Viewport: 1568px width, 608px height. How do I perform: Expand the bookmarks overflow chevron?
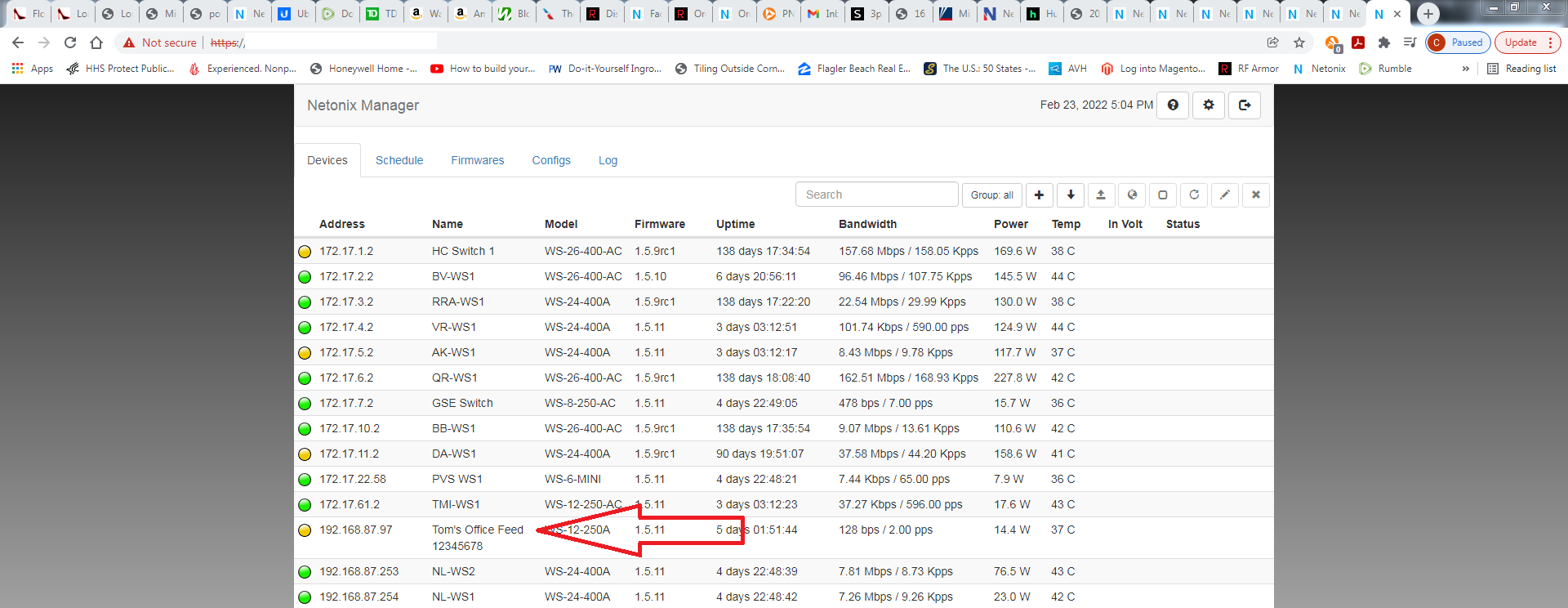[x=1465, y=69]
